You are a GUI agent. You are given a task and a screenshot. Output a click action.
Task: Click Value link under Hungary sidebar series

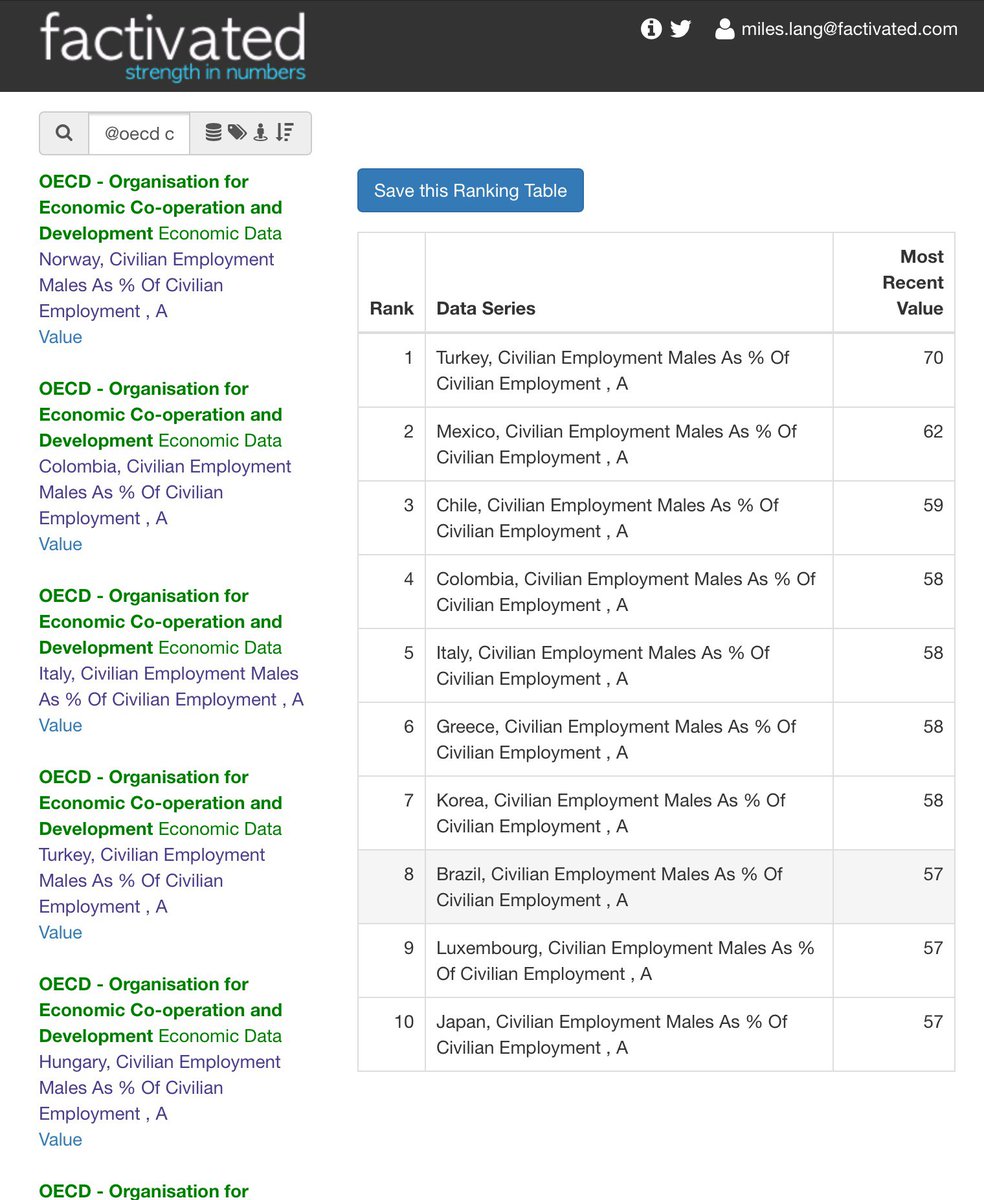coord(60,1139)
